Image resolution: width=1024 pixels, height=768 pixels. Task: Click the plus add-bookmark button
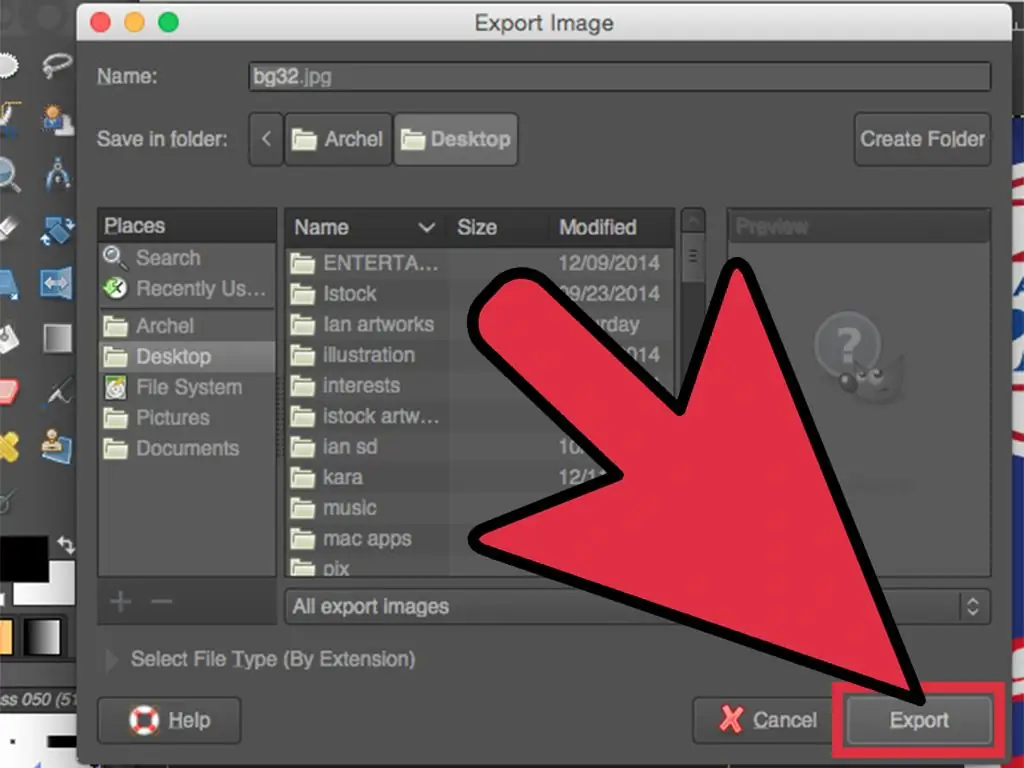tap(121, 601)
